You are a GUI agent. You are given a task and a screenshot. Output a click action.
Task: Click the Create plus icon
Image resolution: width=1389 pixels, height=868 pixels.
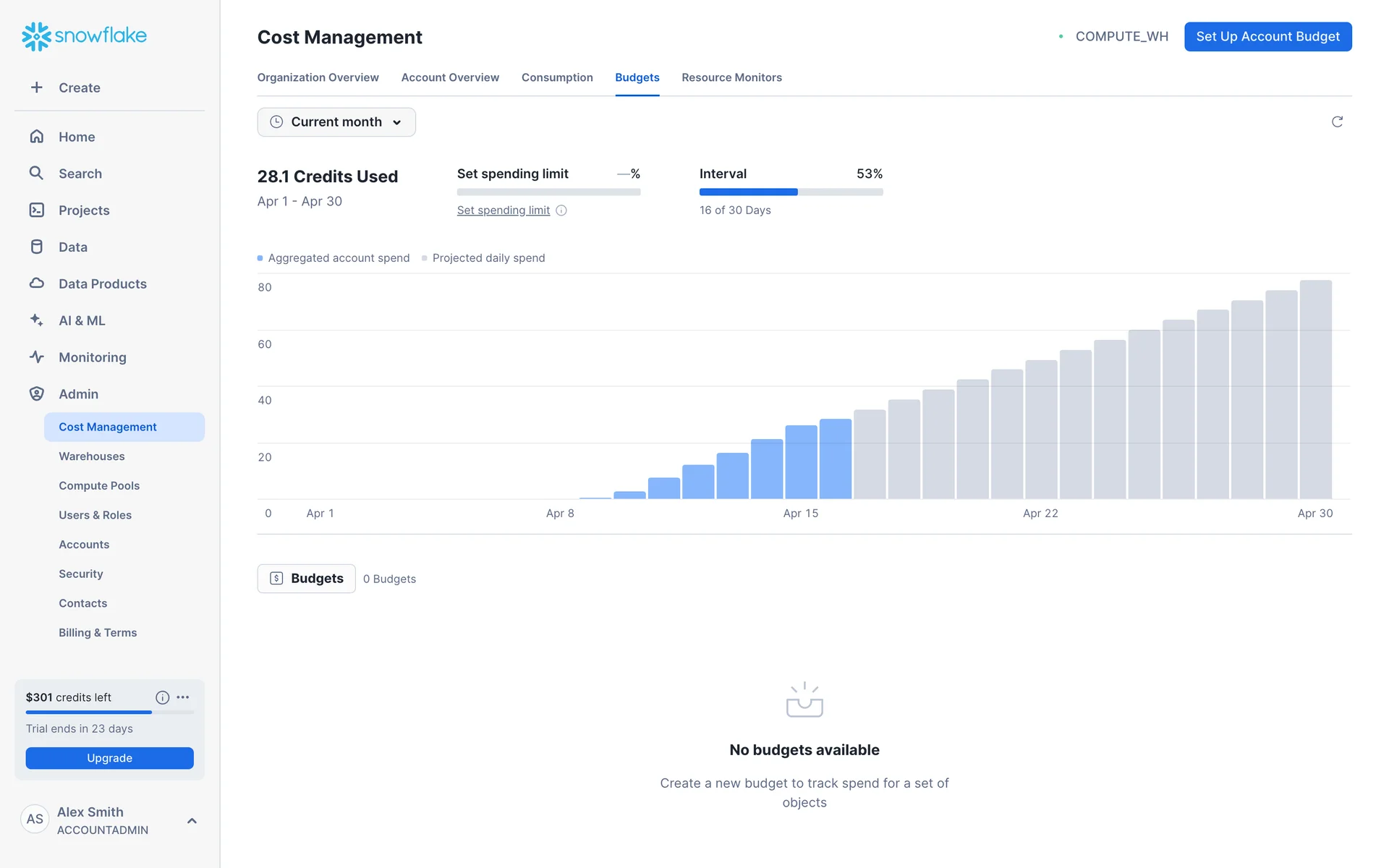click(x=36, y=88)
